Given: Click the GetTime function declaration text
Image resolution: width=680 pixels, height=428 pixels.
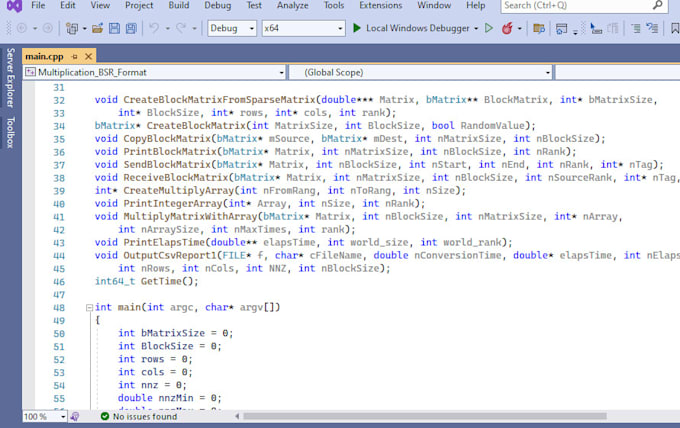Looking at the screenshot, I should [x=146, y=281].
